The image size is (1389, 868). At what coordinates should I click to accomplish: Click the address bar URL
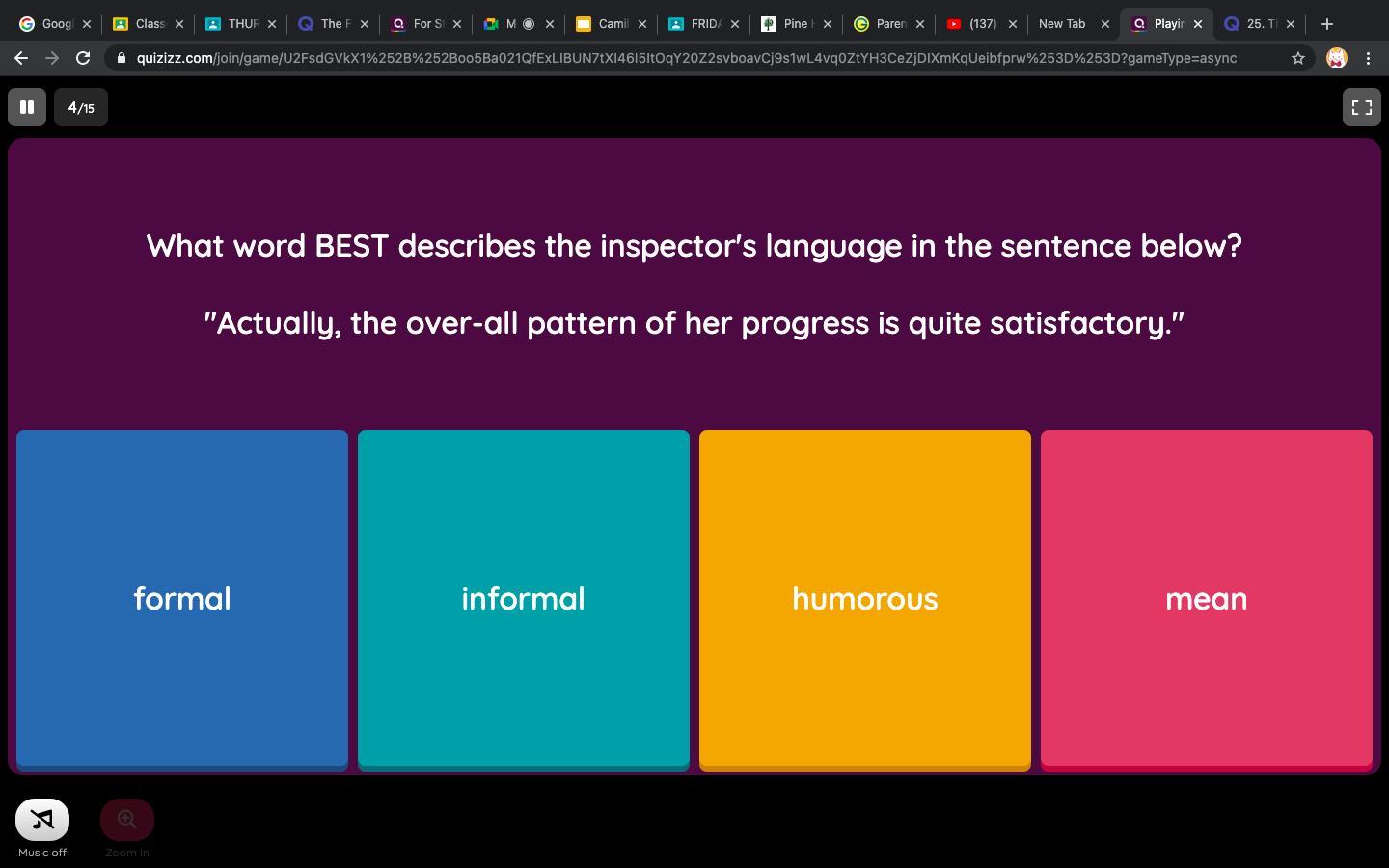click(x=685, y=58)
